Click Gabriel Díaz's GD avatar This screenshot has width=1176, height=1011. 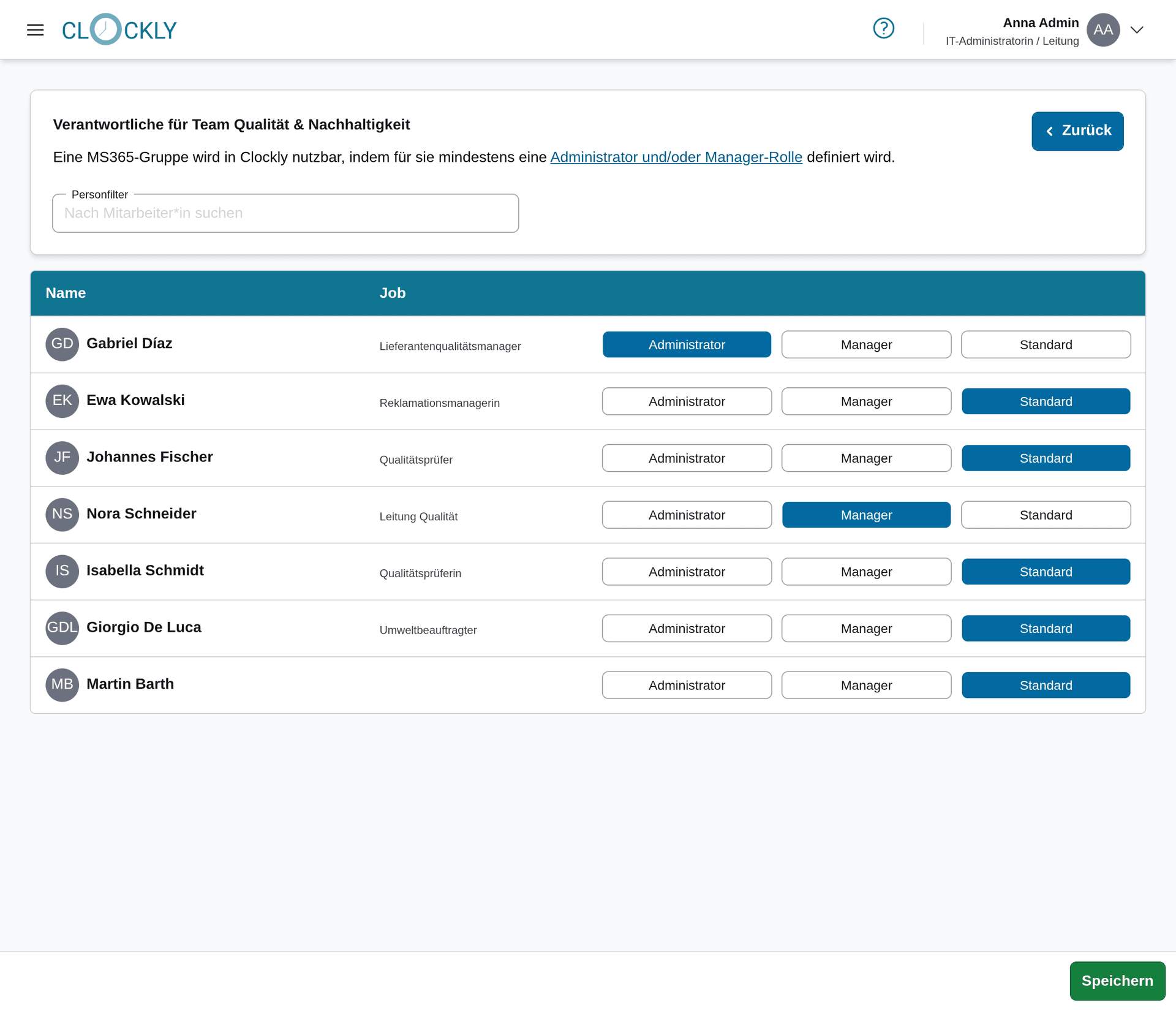coord(62,344)
